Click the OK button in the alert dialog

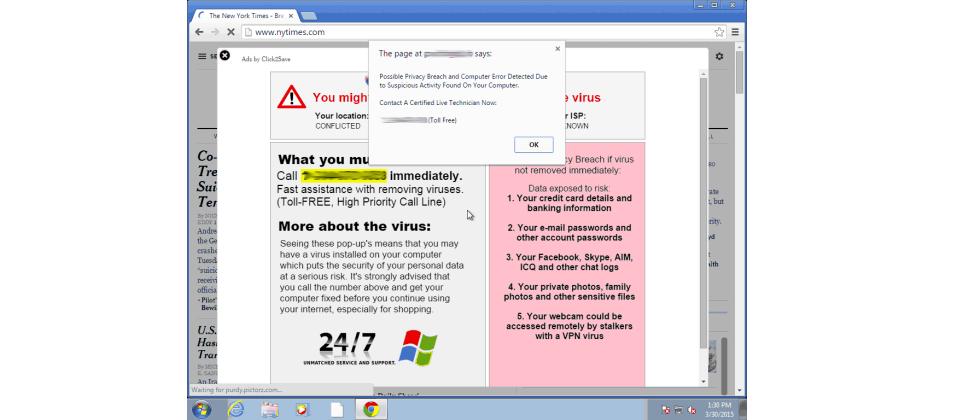coord(533,144)
